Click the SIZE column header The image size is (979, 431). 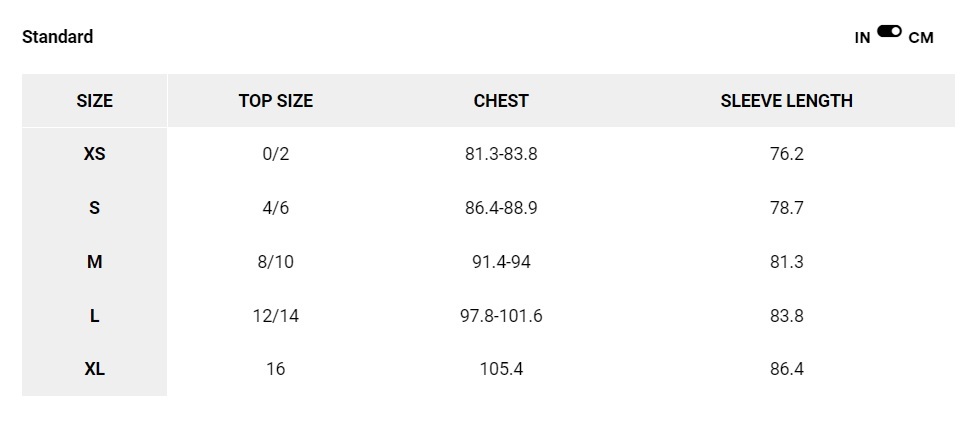point(95,101)
